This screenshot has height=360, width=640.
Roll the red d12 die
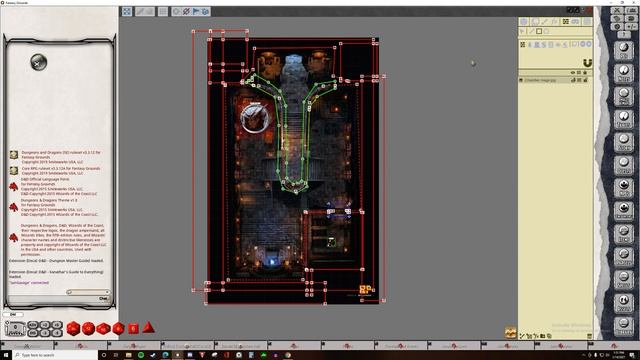coord(89,328)
